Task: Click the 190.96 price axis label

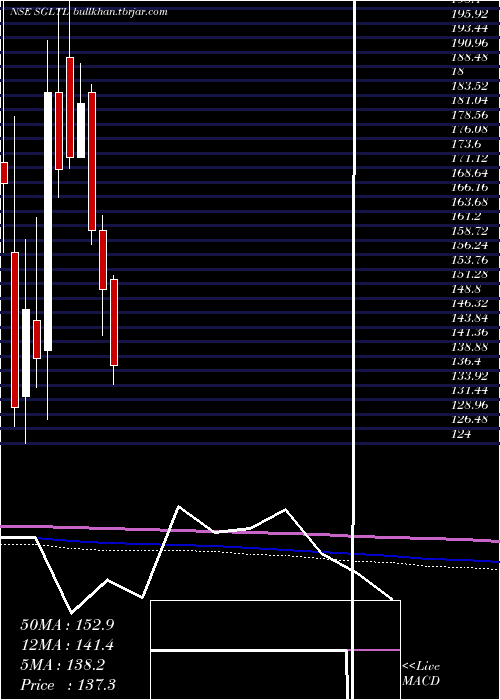Action: (x=469, y=43)
